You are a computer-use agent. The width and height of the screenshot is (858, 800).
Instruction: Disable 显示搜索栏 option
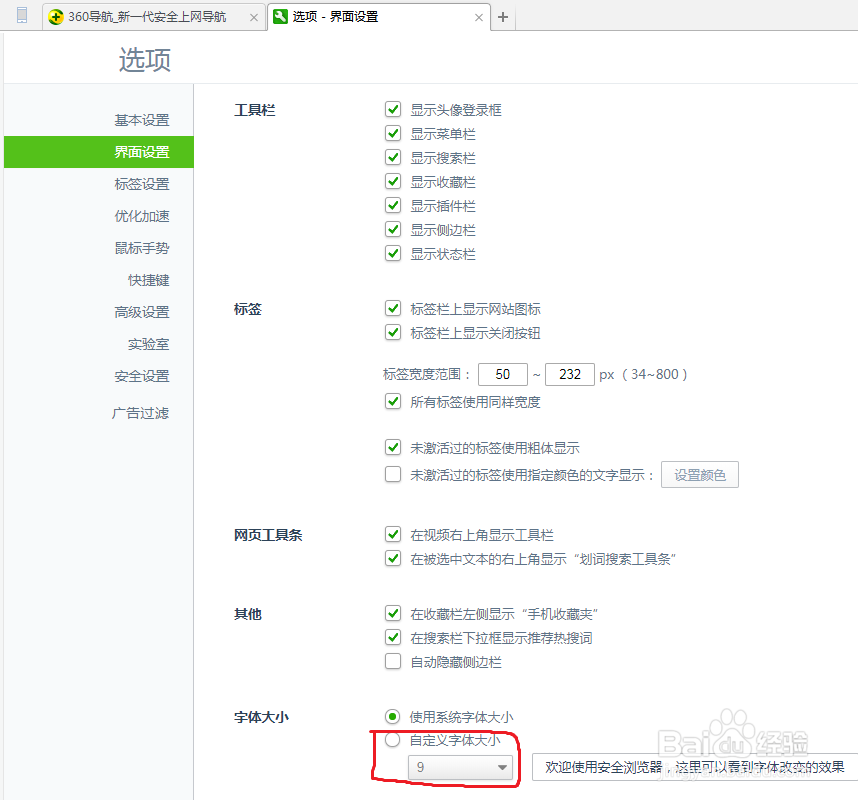coord(393,157)
